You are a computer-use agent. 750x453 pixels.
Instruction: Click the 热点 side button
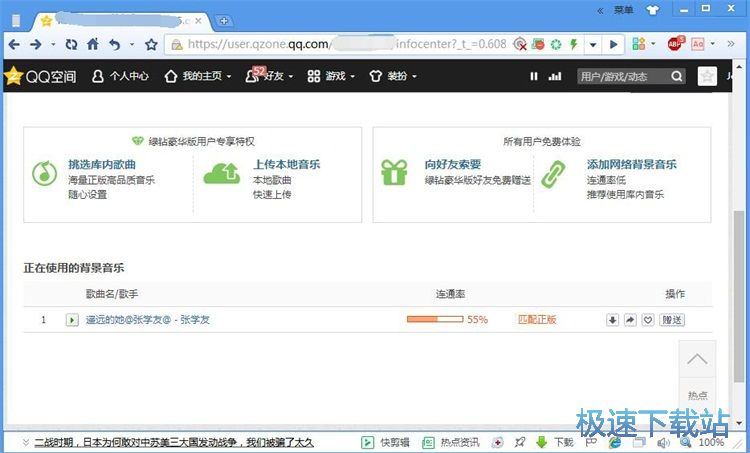pos(697,395)
